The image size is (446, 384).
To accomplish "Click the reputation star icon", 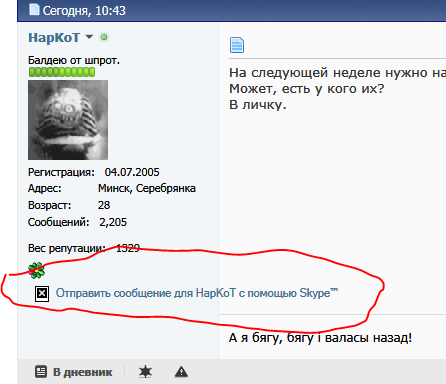I will click(x=145, y=371).
